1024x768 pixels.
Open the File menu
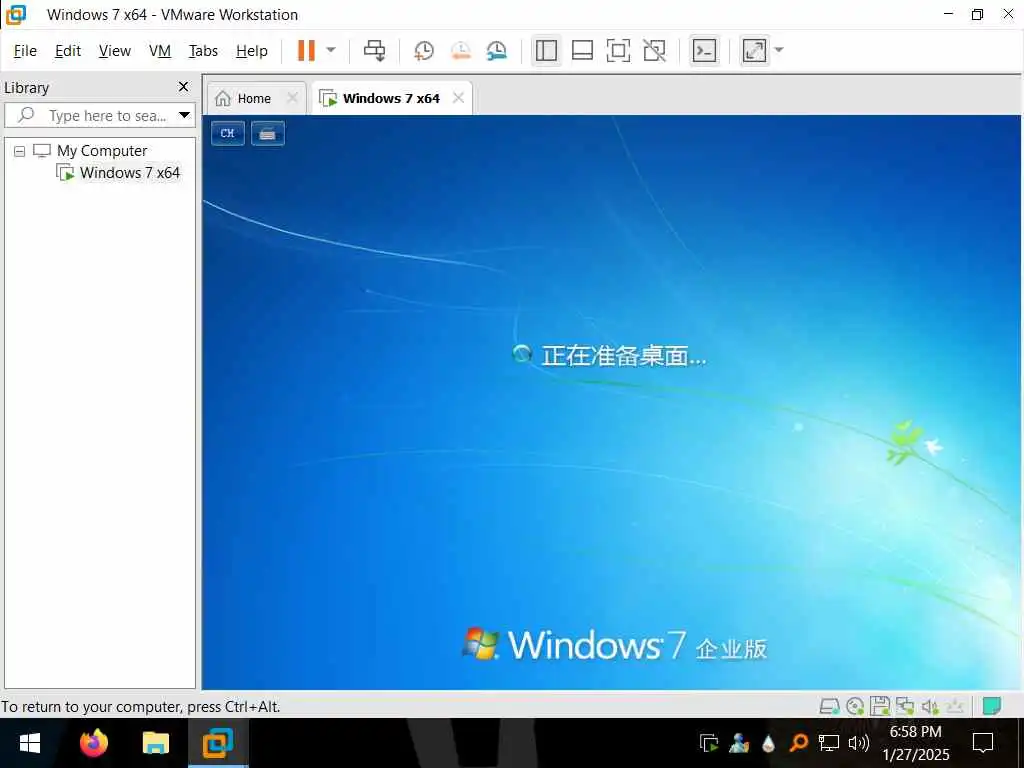pos(25,51)
